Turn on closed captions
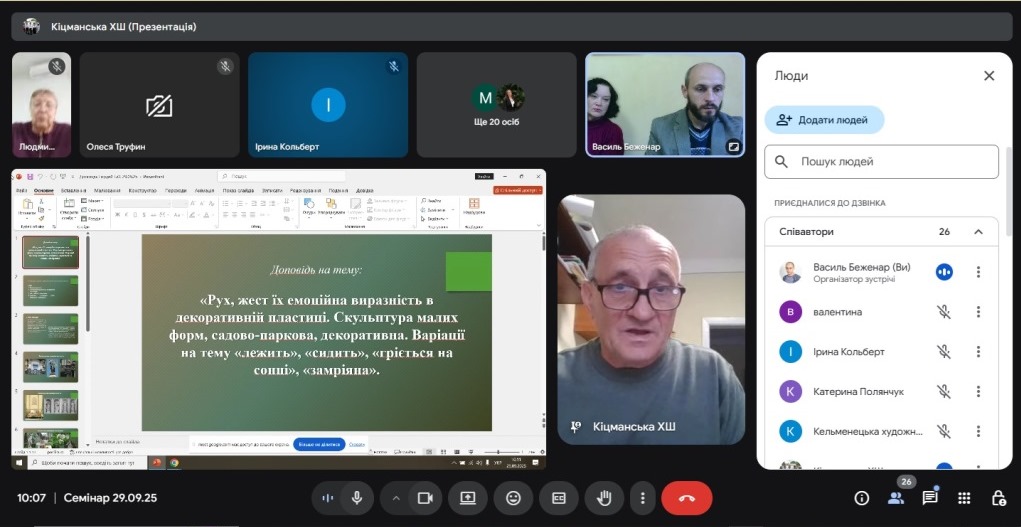The width and height of the screenshot is (1021, 527). coord(559,498)
